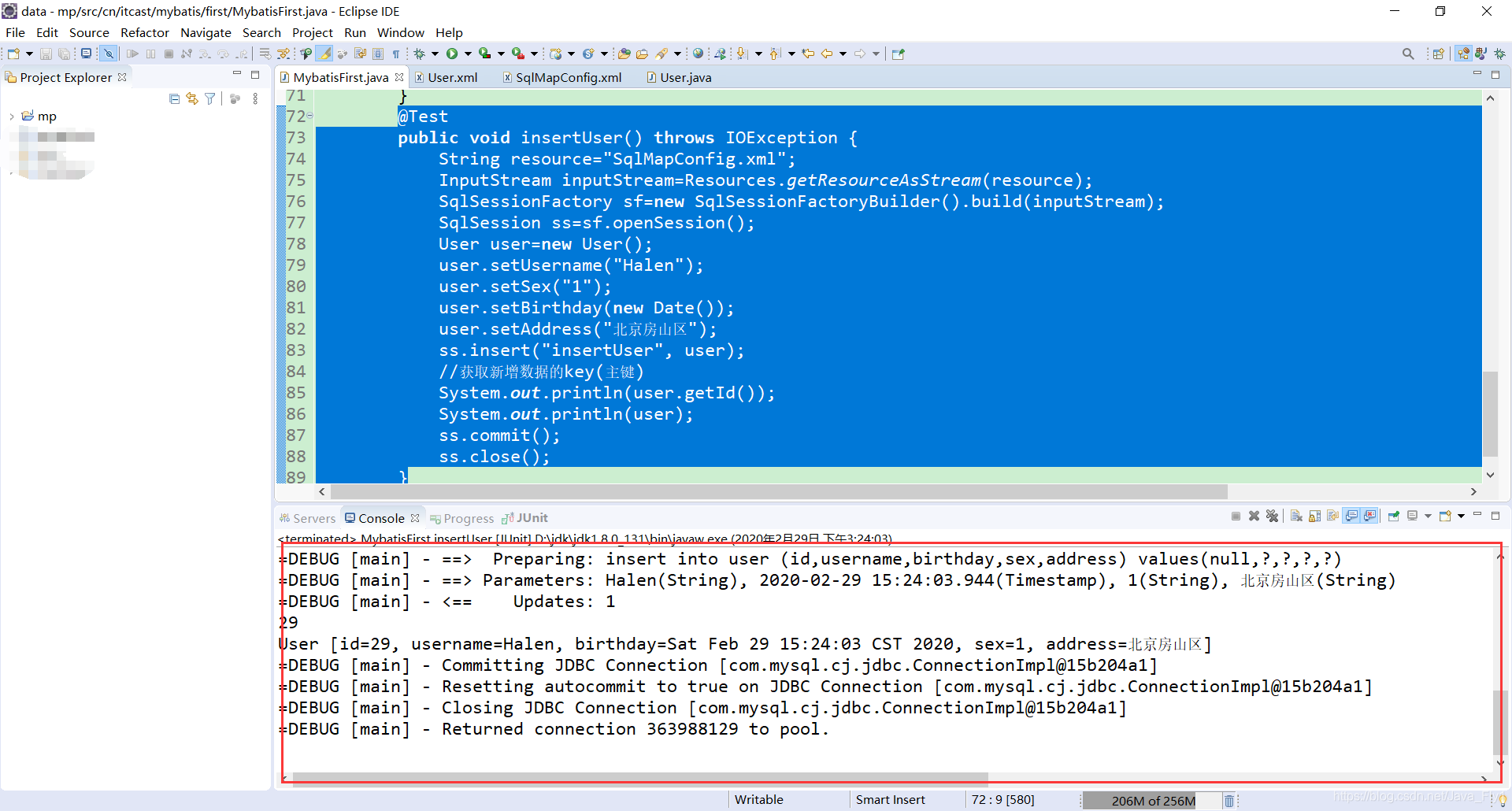Open the Run button dropdown arrow
This screenshot has width=1512, height=811.
[x=468, y=54]
